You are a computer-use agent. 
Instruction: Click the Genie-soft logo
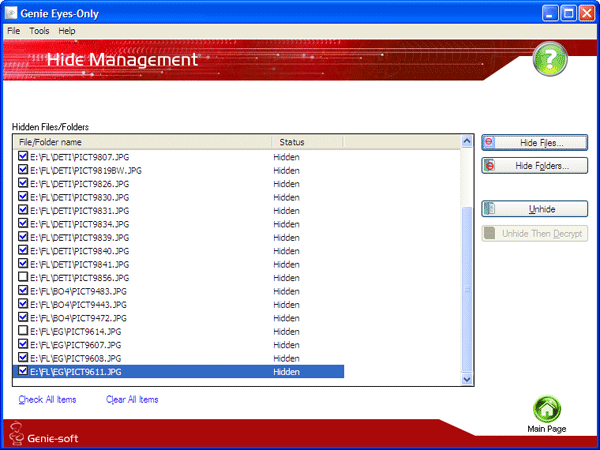coord(43,434)
